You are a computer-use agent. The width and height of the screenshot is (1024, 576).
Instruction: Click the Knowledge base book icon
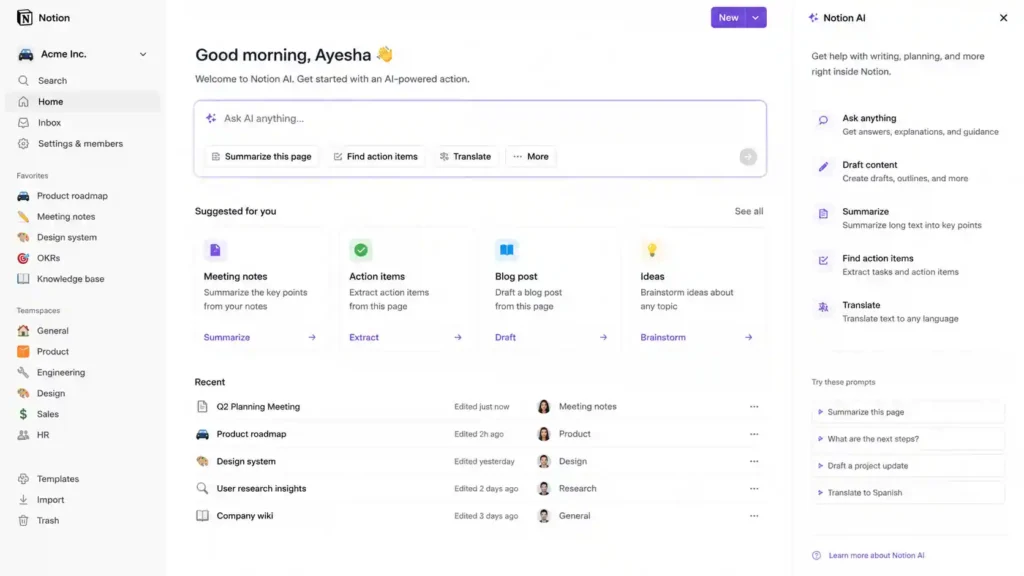24,279
